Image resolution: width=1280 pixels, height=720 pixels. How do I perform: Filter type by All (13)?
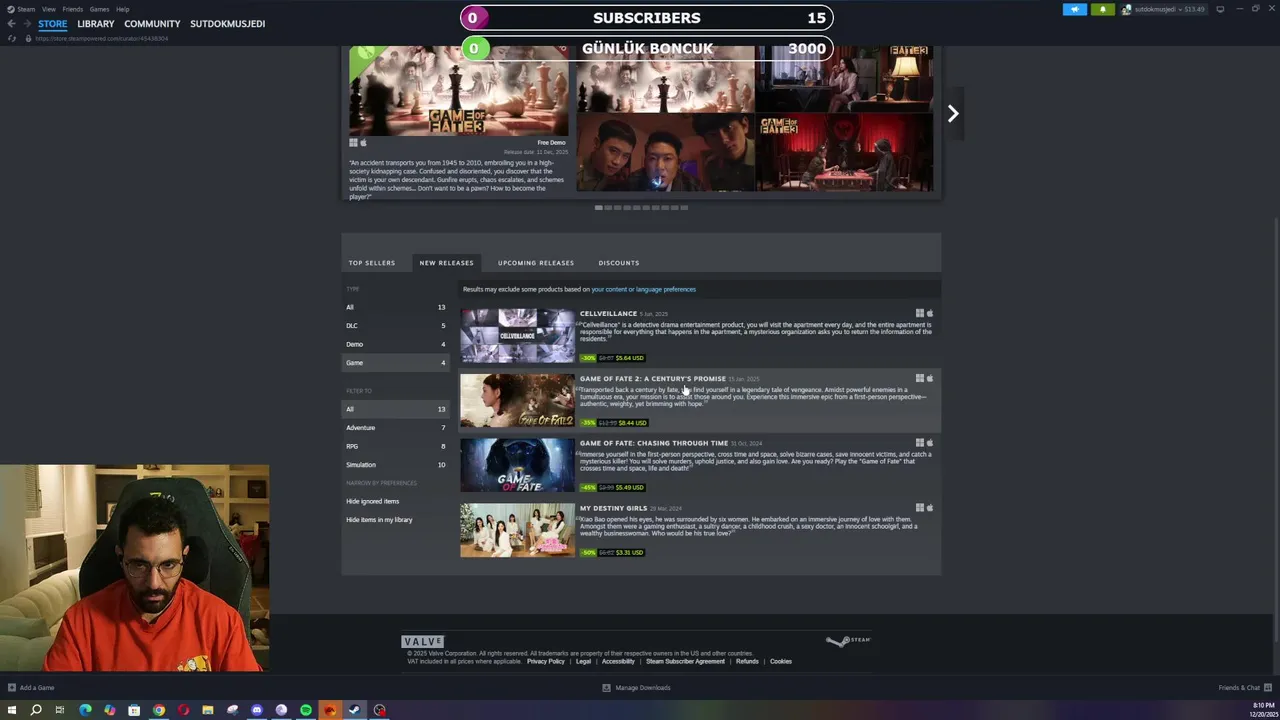coord(396,307)
